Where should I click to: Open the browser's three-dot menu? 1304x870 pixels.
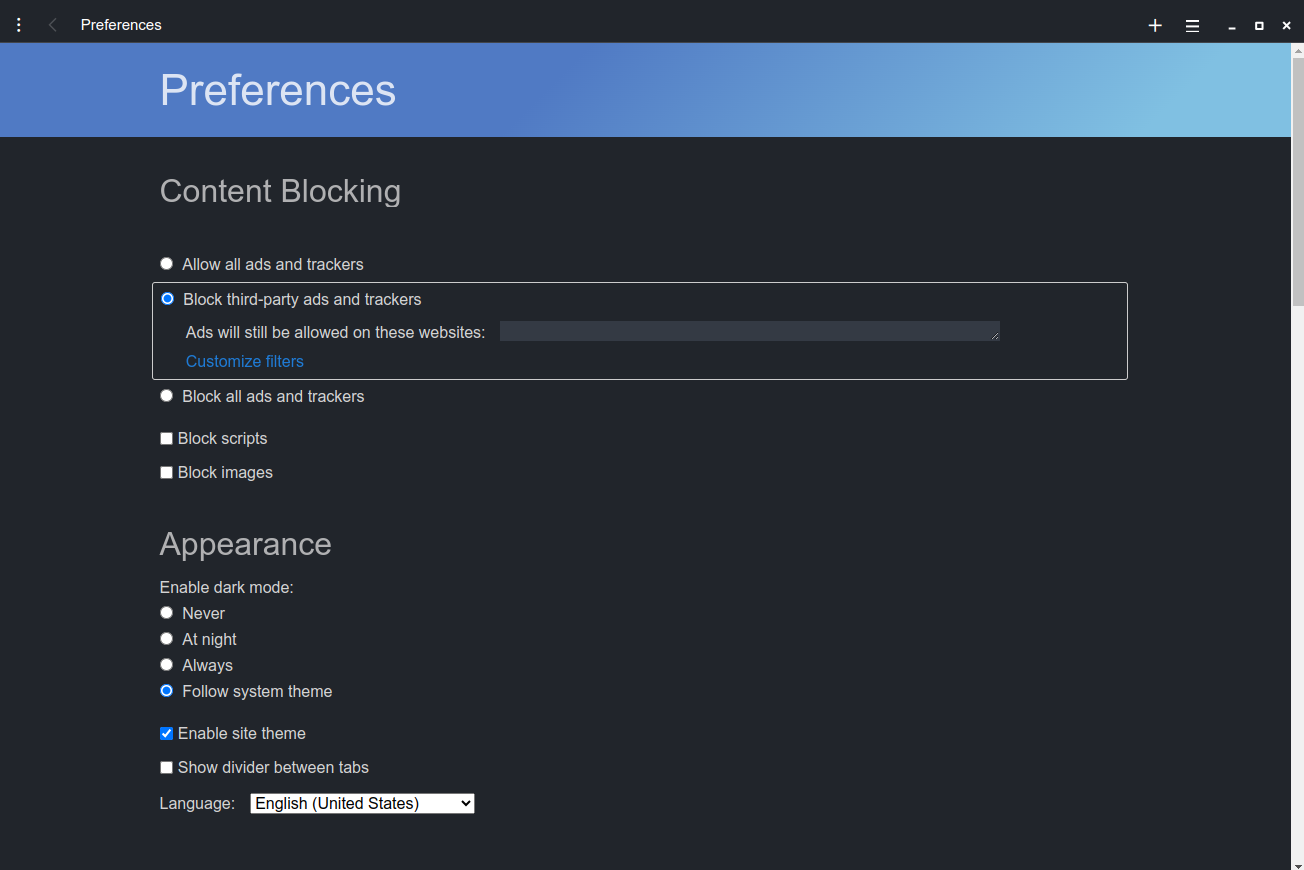18,24
